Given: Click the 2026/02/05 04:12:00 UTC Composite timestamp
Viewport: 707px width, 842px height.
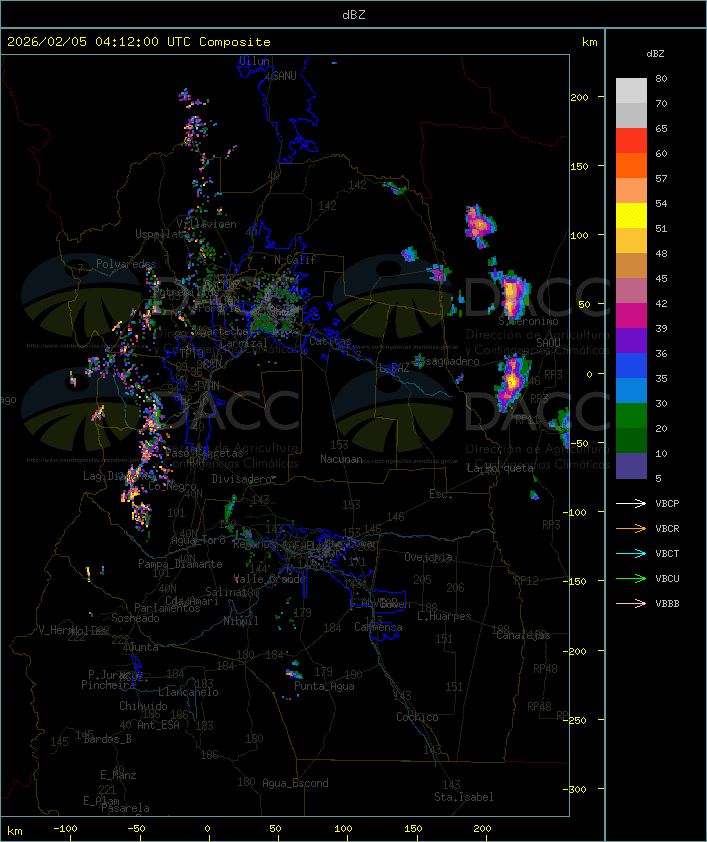Looking at the screenshot, I should tap(139, 42).
